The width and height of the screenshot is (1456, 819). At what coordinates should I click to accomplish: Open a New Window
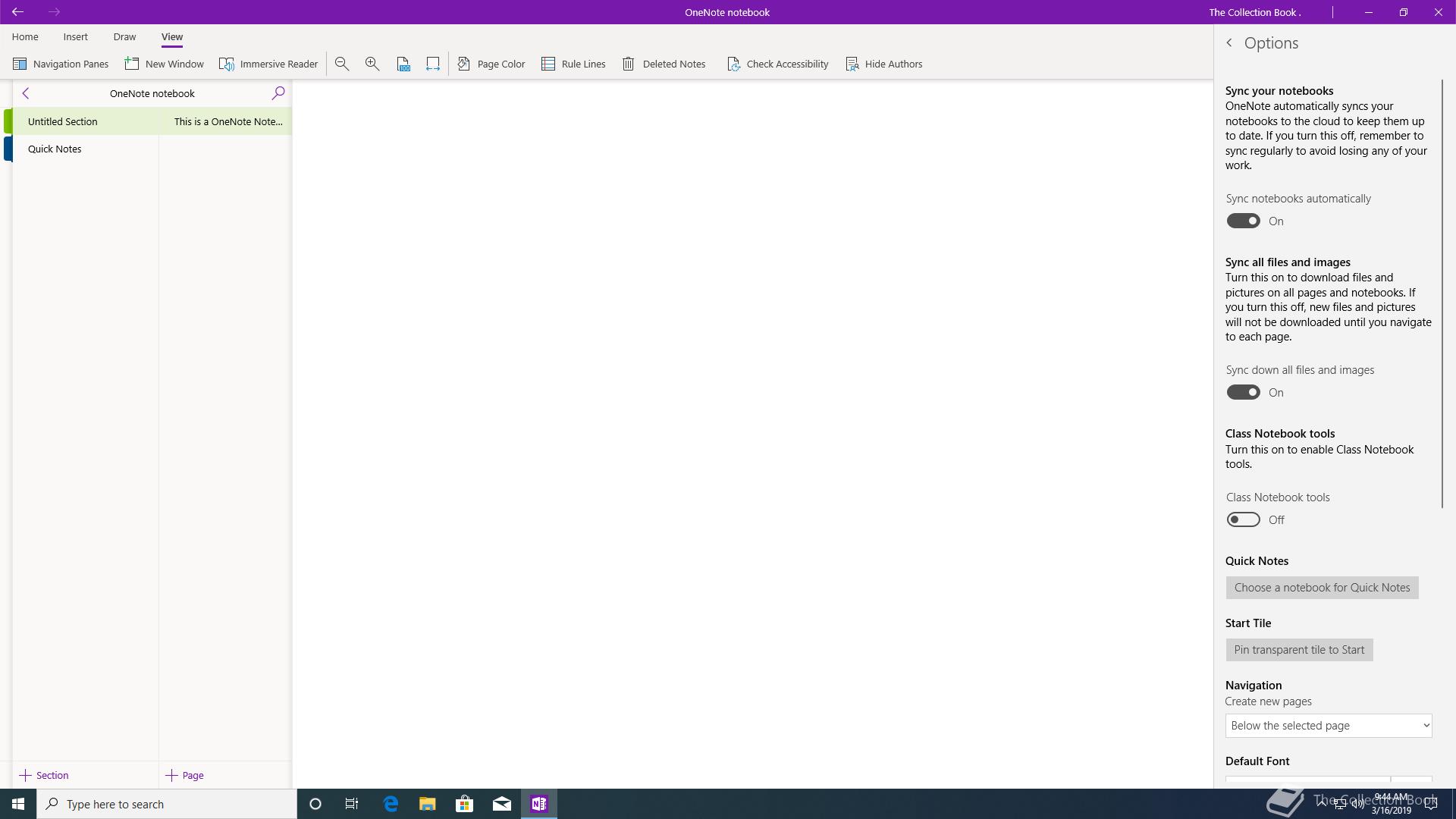[165, 64]
